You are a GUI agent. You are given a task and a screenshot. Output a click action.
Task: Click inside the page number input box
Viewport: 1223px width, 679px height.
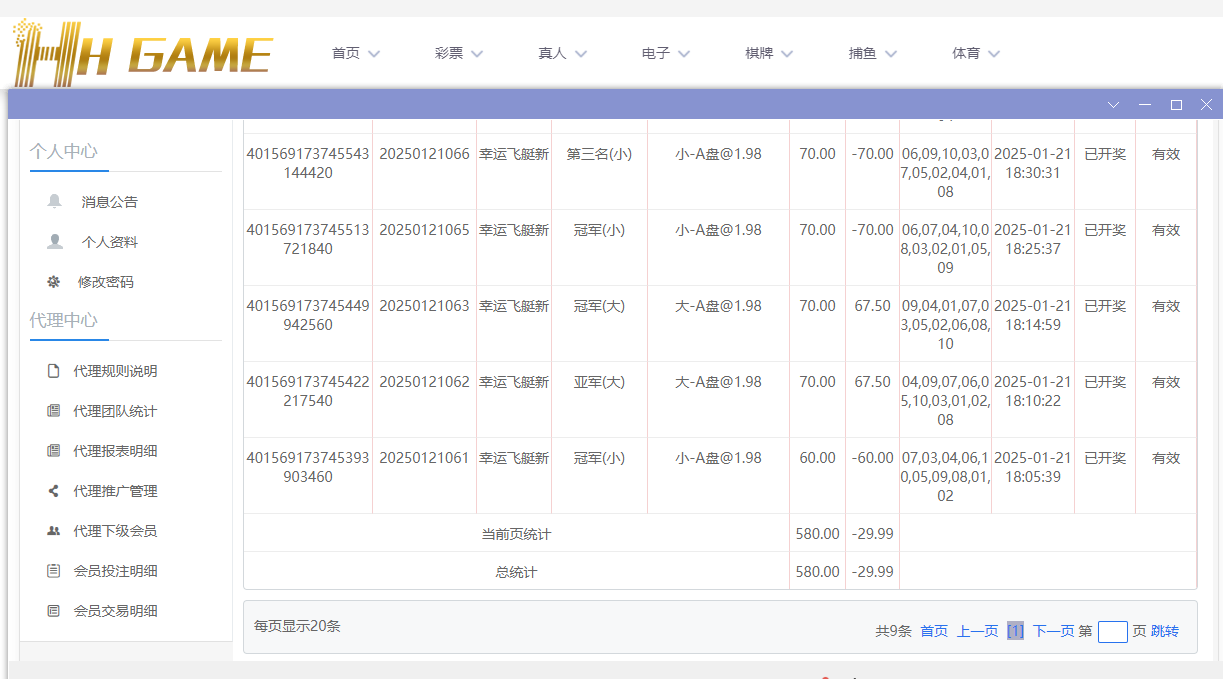(1113, 631)
